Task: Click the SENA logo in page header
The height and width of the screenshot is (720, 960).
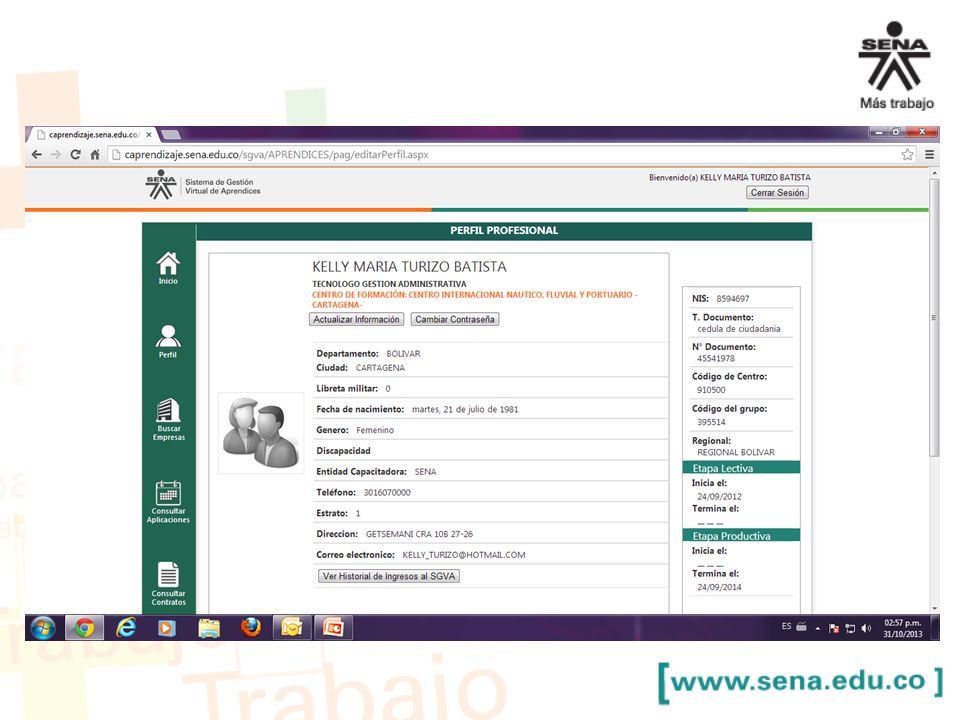Action: point(160,184)
